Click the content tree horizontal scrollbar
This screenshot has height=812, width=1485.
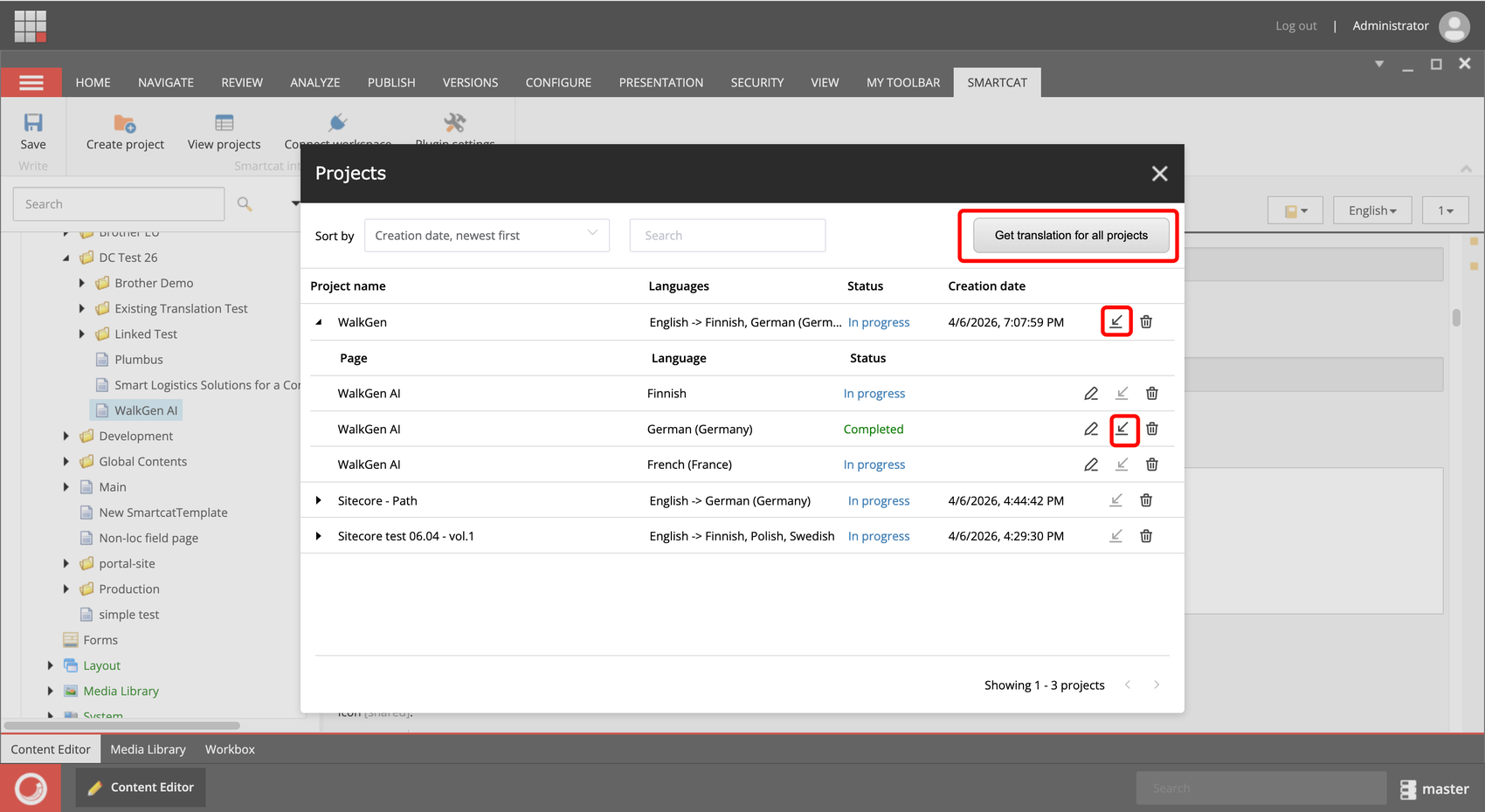pyautogui.click(x=122, y=726)
